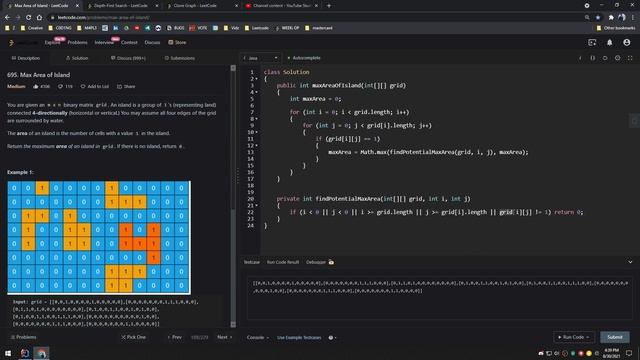Viewport: 640px width, 360px height.
Task: Open Run Code dropdown arrow
Action: point(587,337)
